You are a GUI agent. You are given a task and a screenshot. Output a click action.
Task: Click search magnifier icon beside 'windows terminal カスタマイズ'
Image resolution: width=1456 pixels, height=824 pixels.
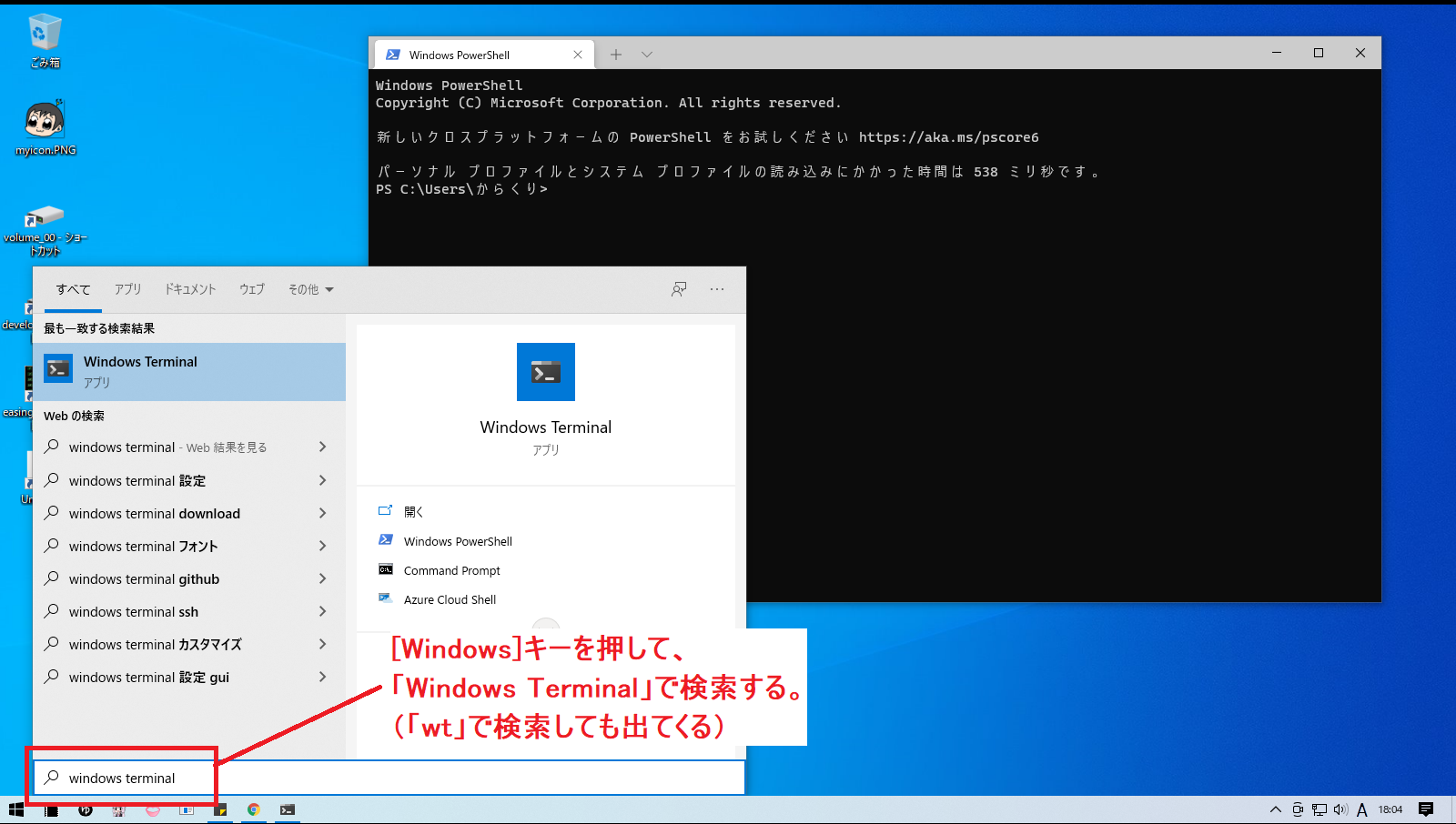52,644
